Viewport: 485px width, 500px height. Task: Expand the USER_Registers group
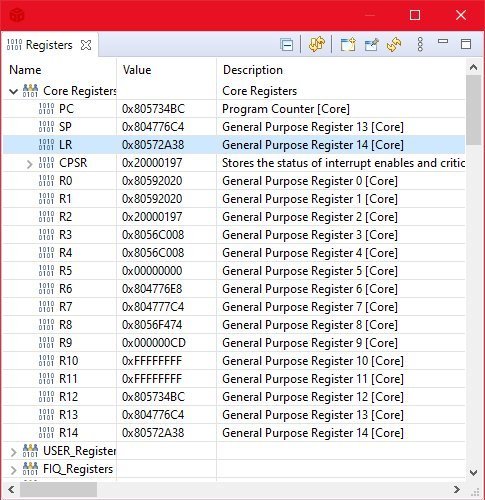click(13, 452)
